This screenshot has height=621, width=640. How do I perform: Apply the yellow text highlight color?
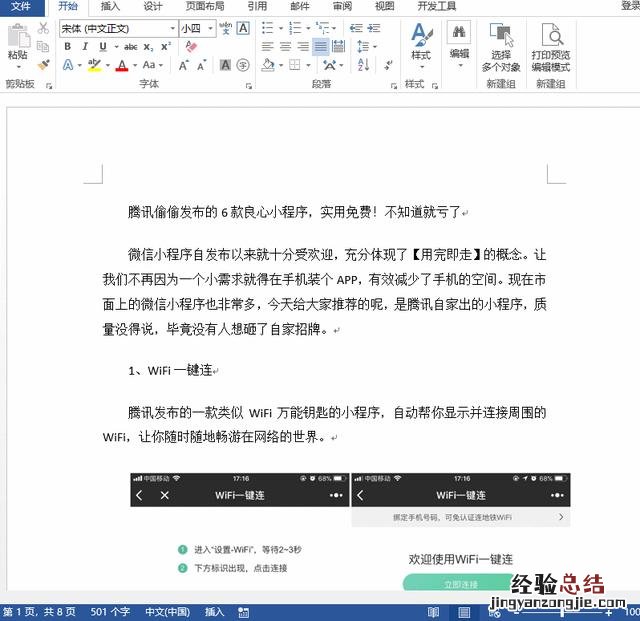(94, 65)
